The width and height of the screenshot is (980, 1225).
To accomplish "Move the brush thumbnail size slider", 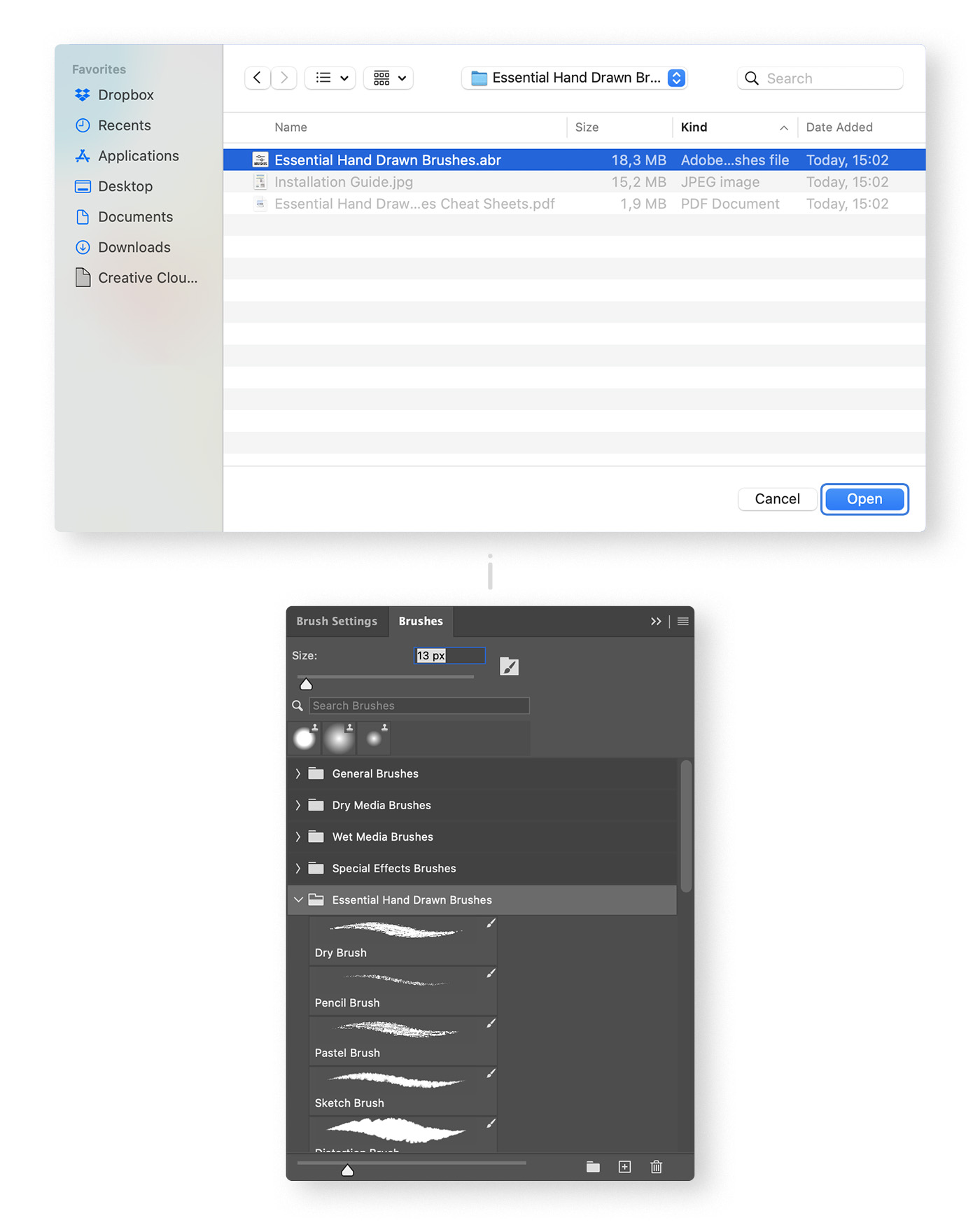I will click(x=347, y=1170).
